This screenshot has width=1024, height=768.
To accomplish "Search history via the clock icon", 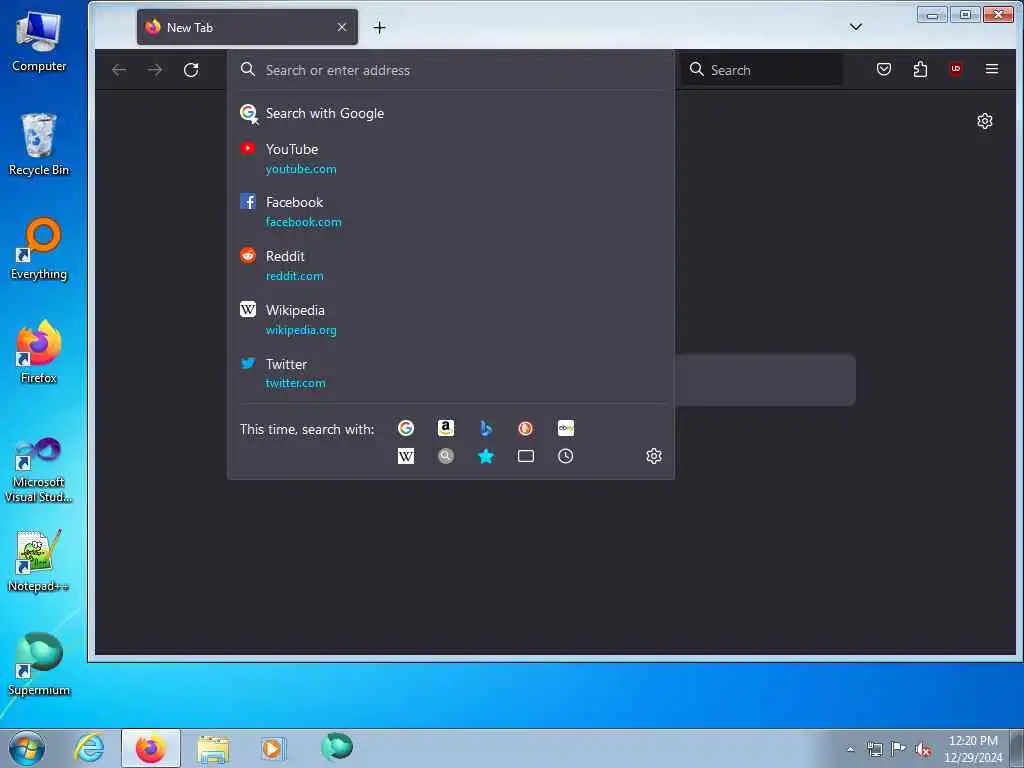I will pyautogui.click(x=566, y=456).
